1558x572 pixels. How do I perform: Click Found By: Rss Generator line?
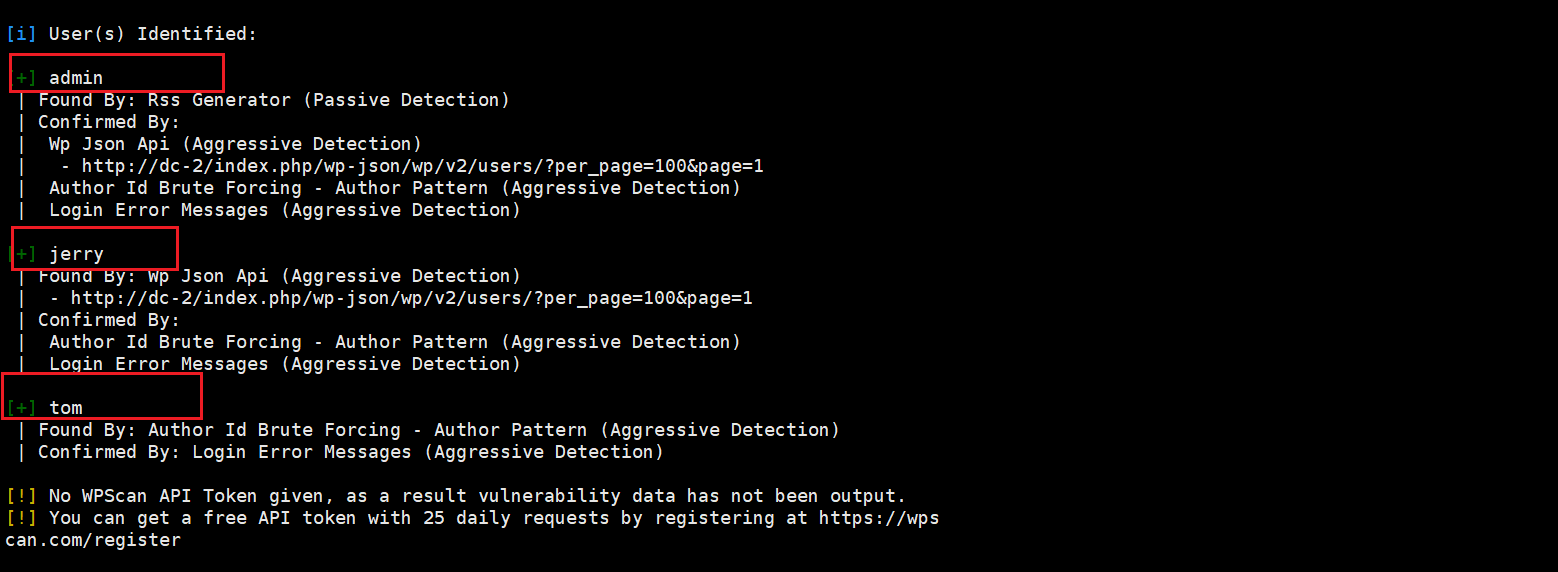(274, 100)
